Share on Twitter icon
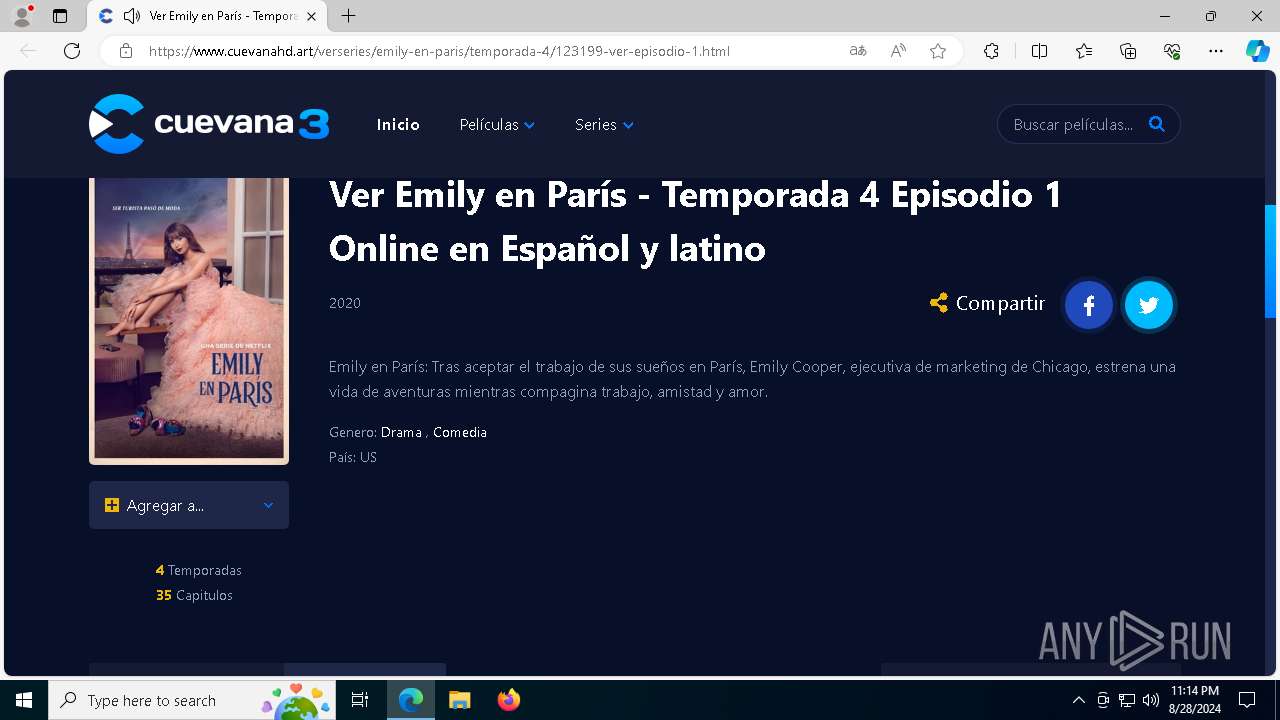The width and height of the screenshot is (1280, 720). pyautogui.click(x=1149, y=305)
